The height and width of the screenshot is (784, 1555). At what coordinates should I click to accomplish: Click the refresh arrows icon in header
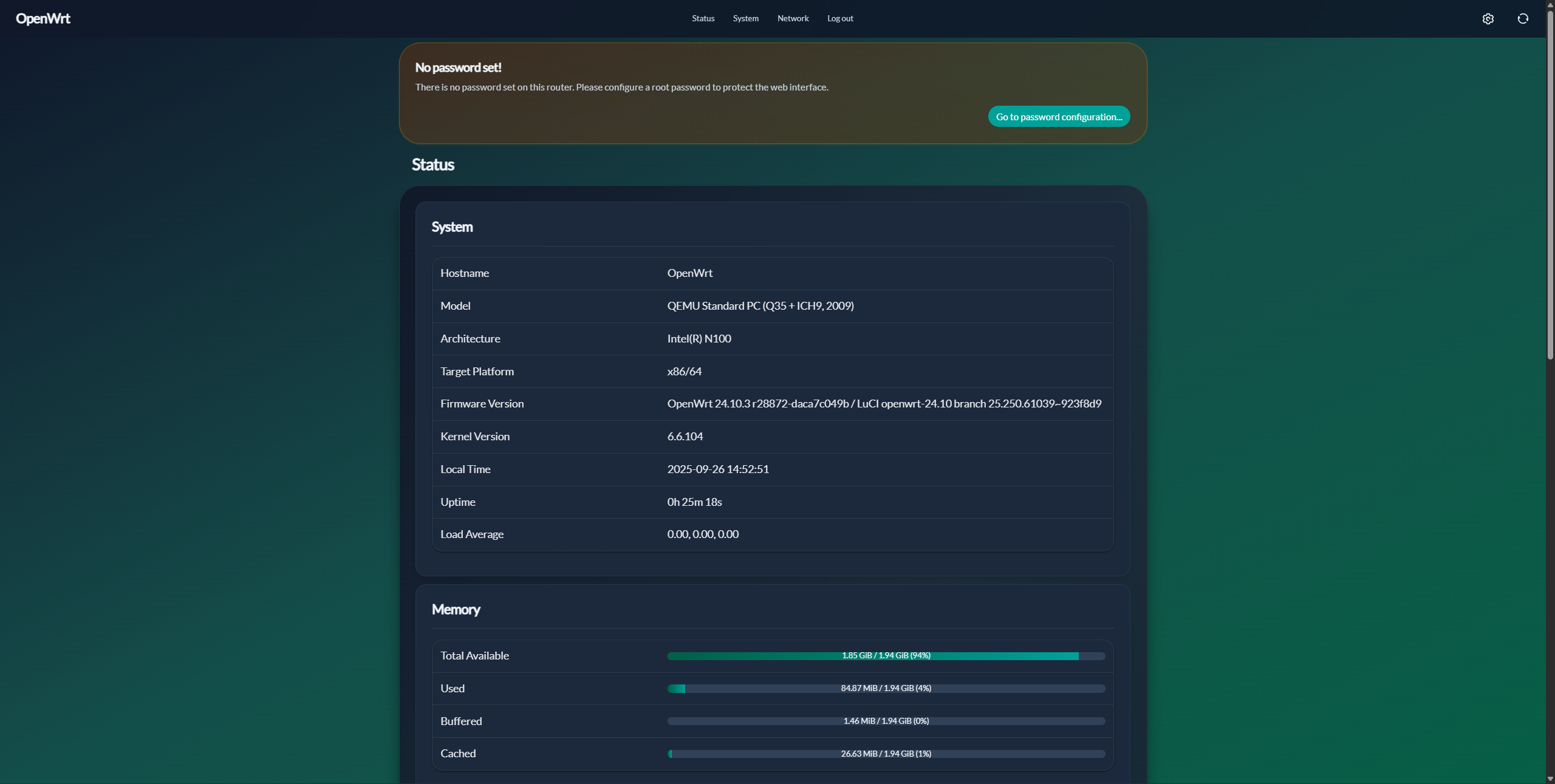point(1522,19)
